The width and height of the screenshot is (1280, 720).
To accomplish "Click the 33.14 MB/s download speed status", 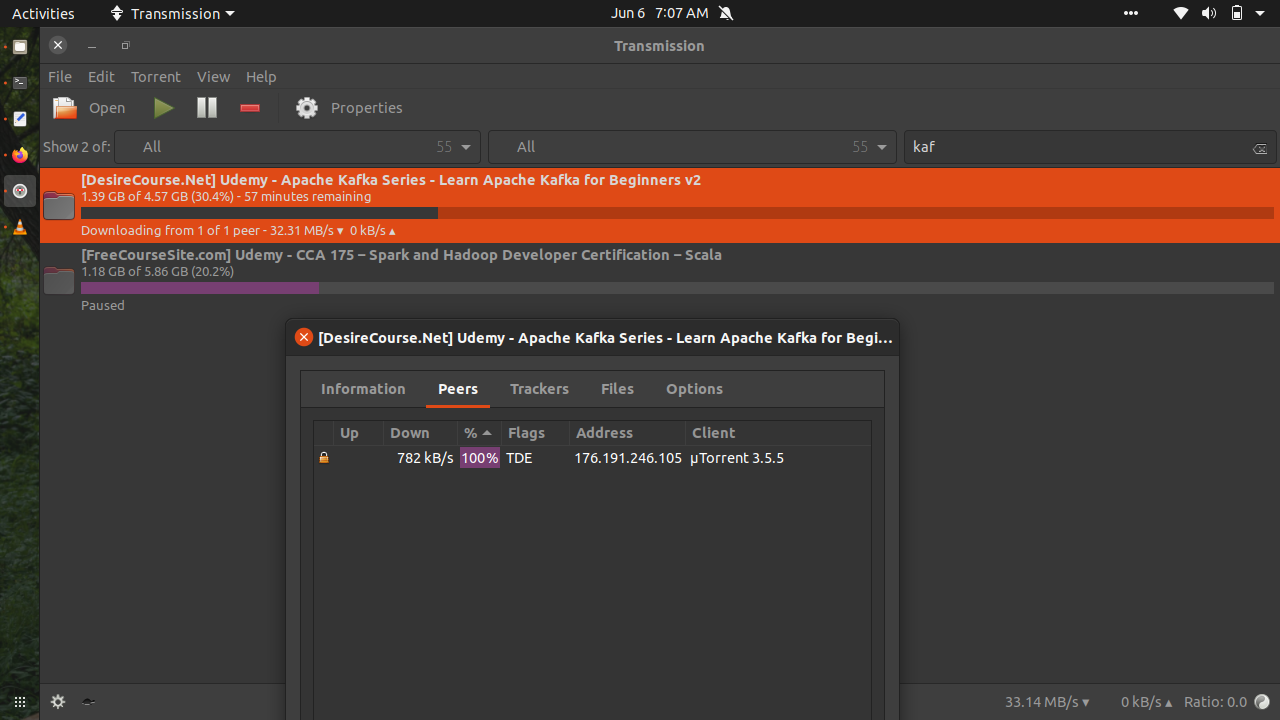I will coord(1048,702).
